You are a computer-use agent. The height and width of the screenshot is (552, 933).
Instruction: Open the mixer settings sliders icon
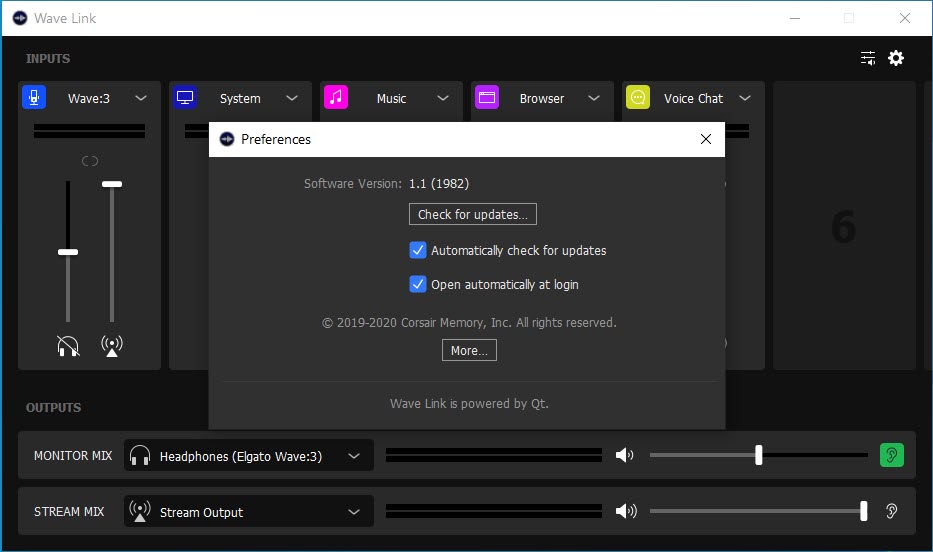[868, 58]
